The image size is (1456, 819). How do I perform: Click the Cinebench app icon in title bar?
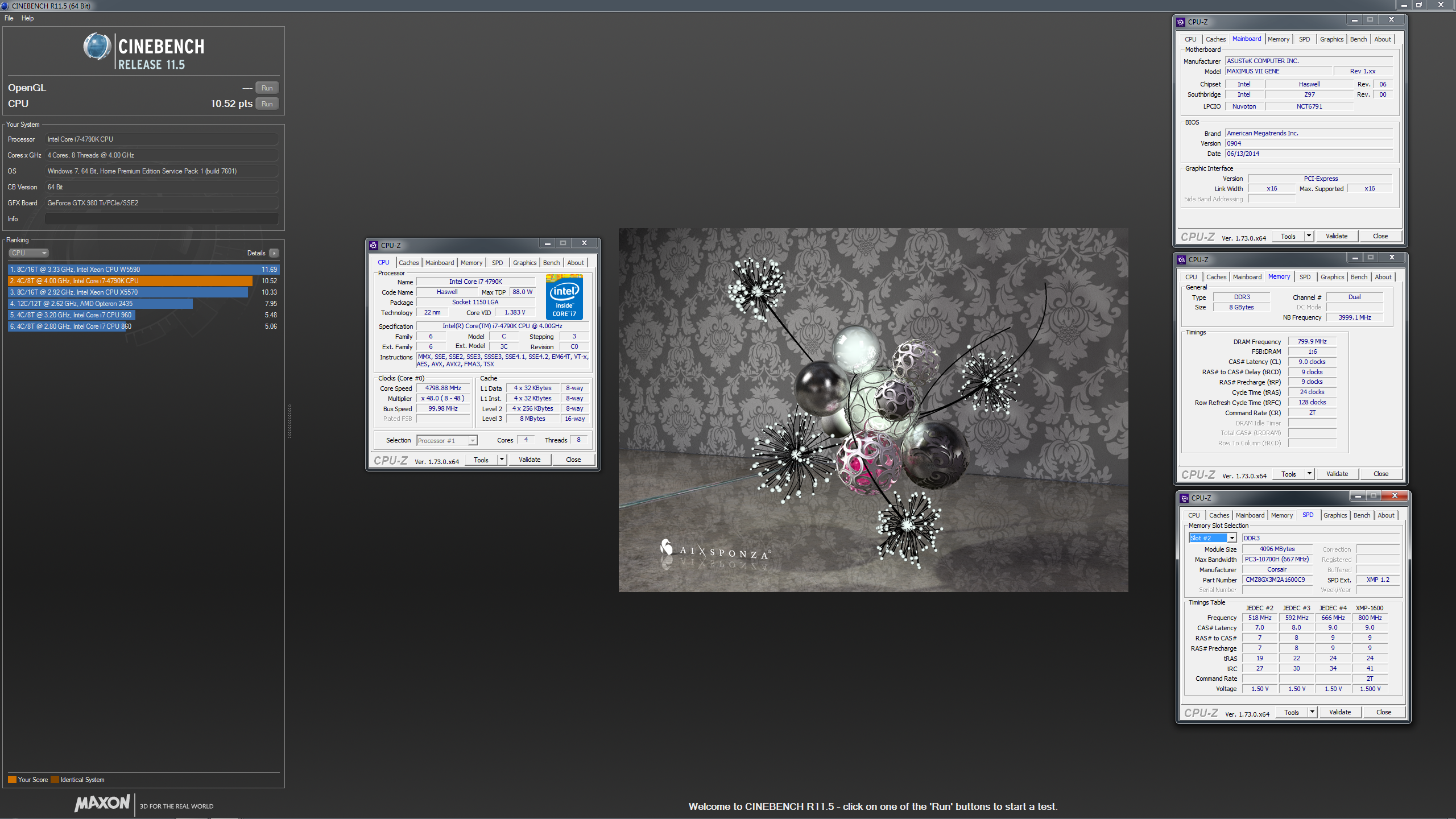point(5,6)
